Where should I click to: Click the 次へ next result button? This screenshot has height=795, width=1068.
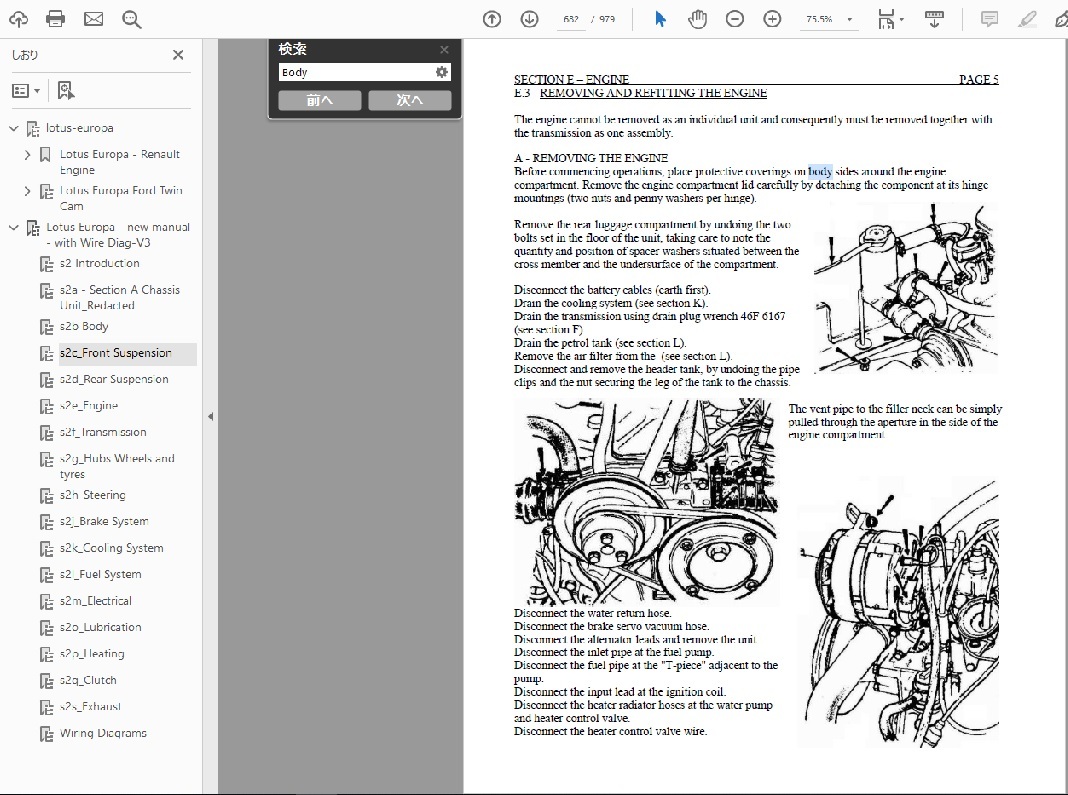point(410,100)
